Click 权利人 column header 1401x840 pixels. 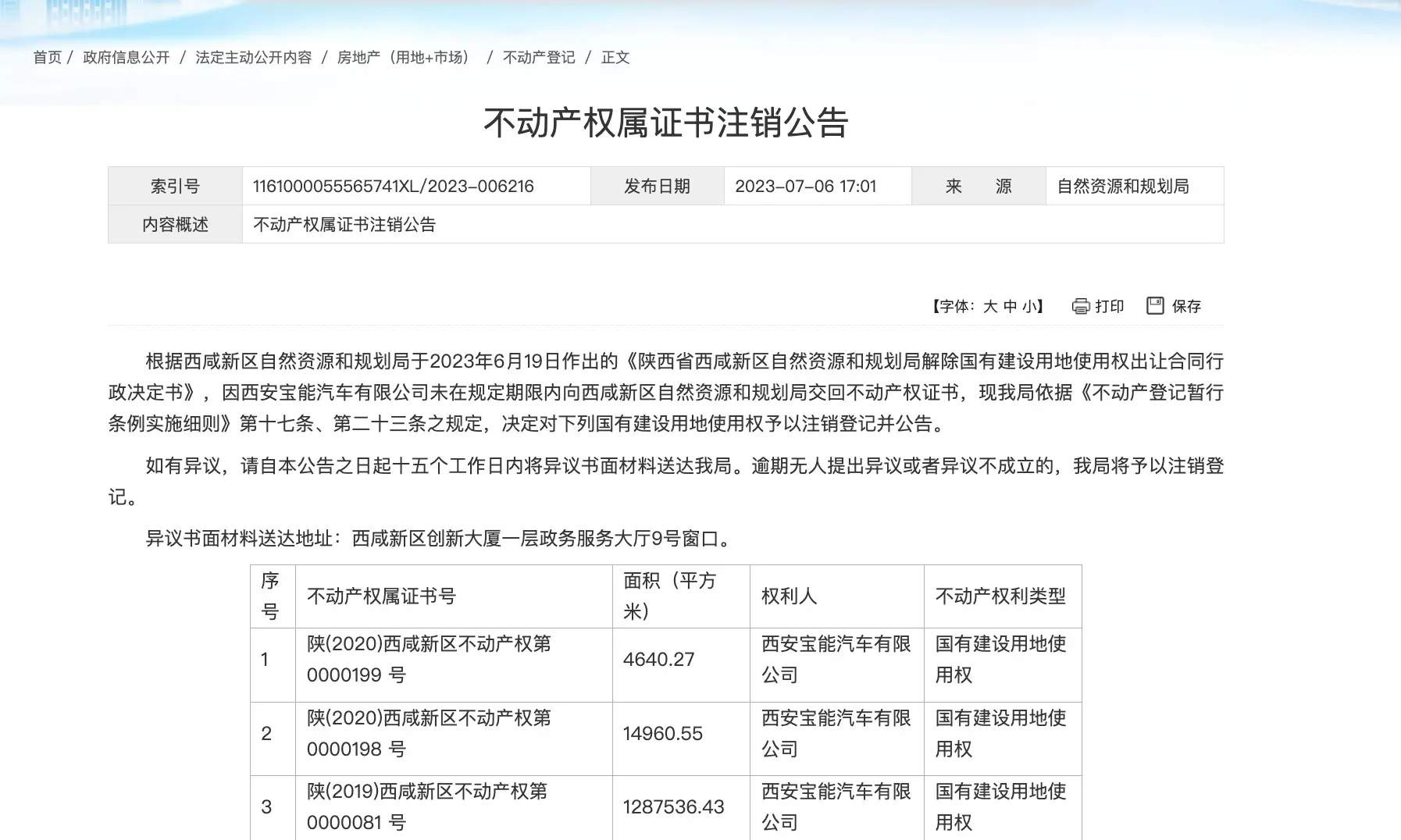(837, 596)
